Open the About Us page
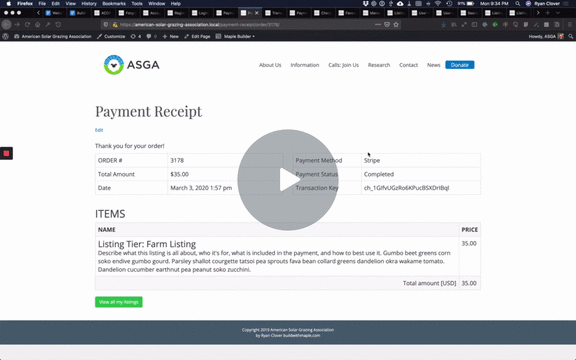 [x=270, y=65]
